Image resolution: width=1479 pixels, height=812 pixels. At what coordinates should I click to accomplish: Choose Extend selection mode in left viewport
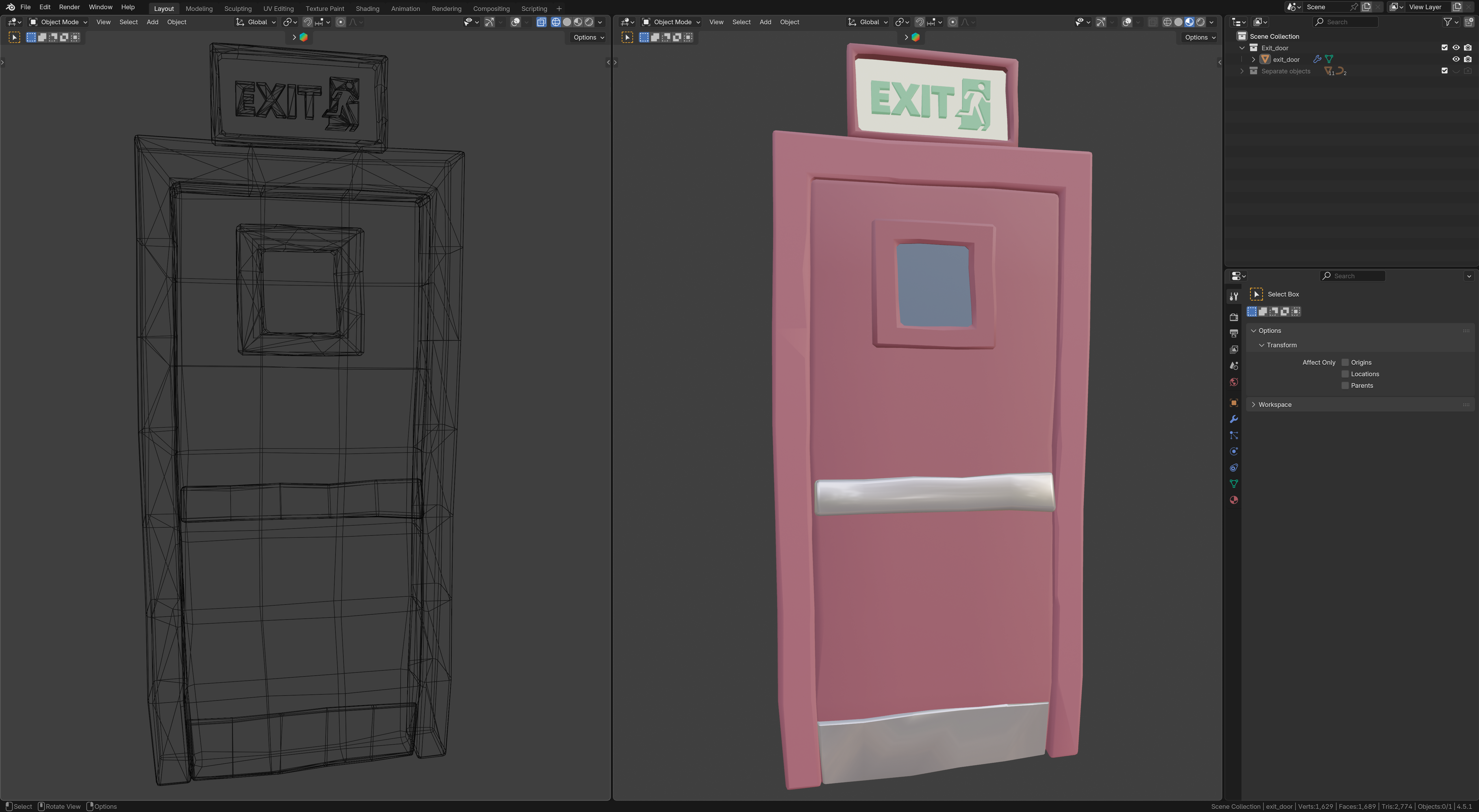pos(42,37)
